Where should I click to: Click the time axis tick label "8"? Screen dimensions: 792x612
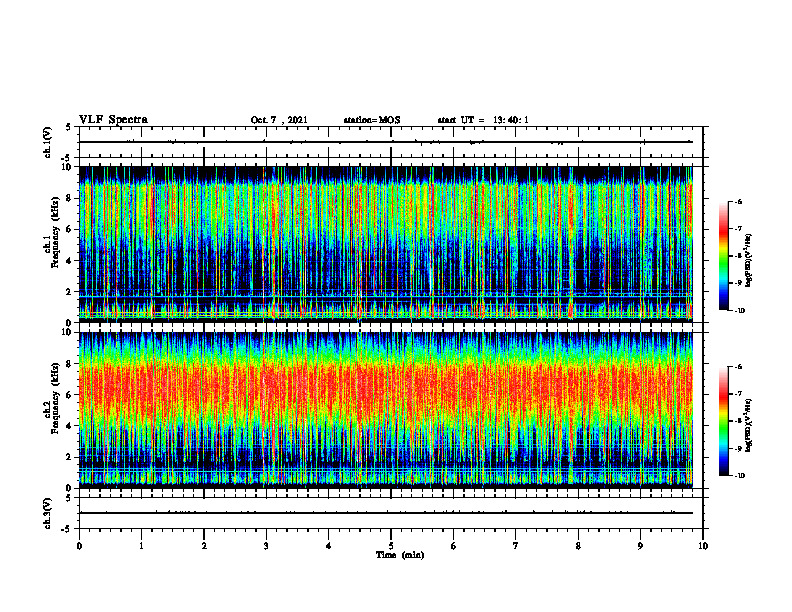(578, 546)
